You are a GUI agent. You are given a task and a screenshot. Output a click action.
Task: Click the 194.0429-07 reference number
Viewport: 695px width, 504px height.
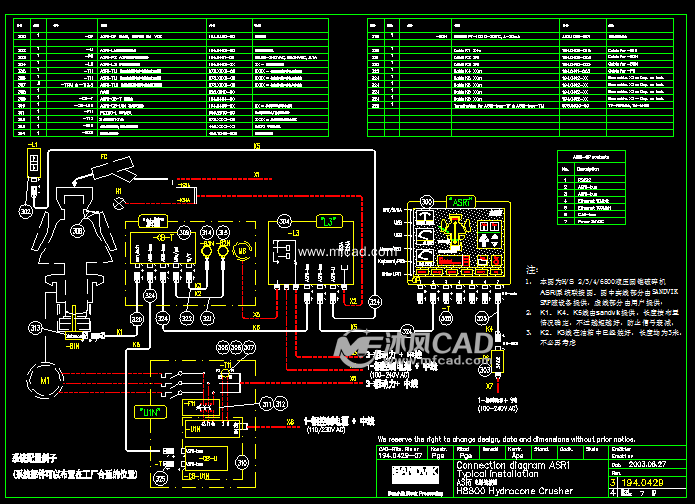(400, 455)
